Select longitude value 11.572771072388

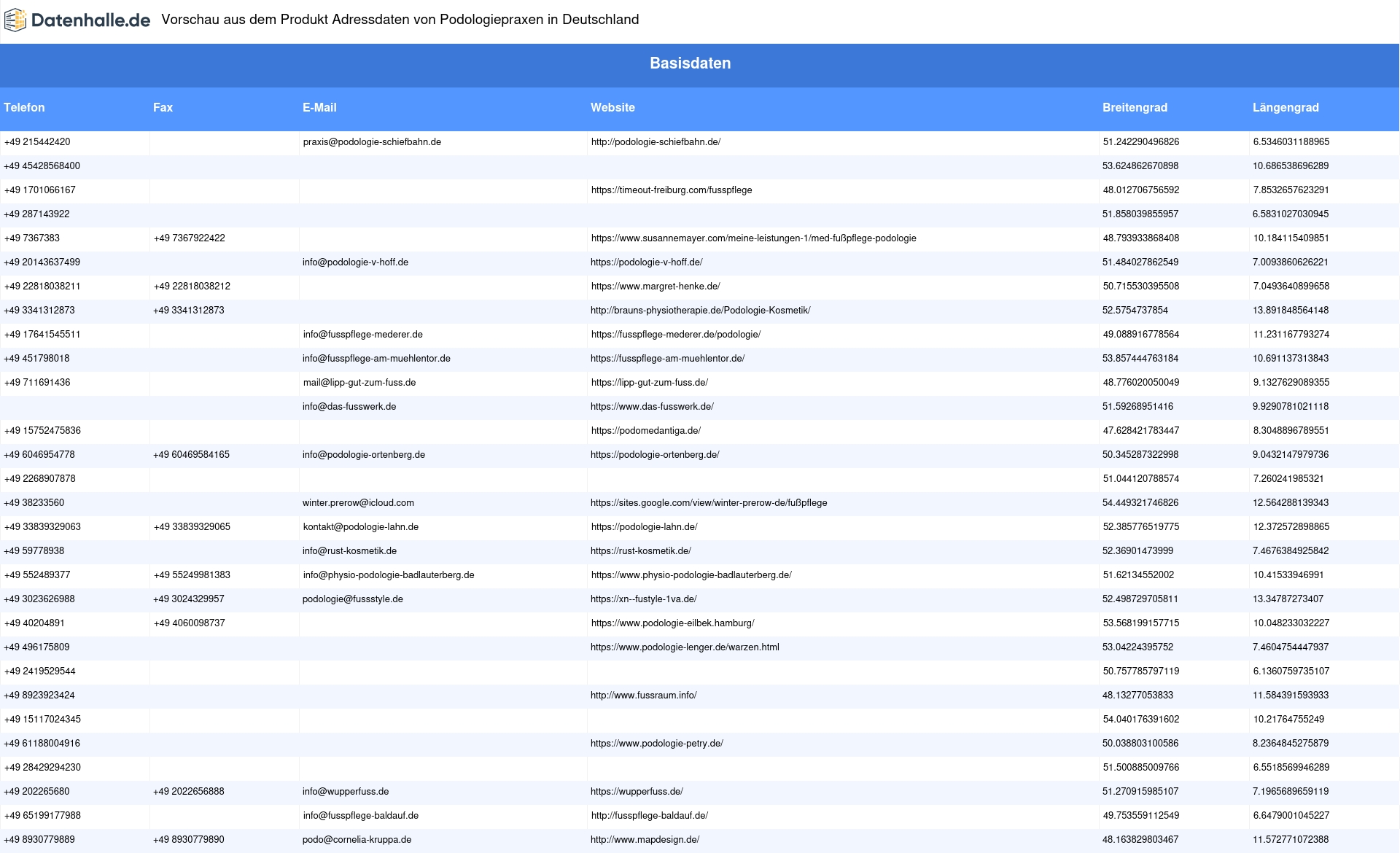1291,840
